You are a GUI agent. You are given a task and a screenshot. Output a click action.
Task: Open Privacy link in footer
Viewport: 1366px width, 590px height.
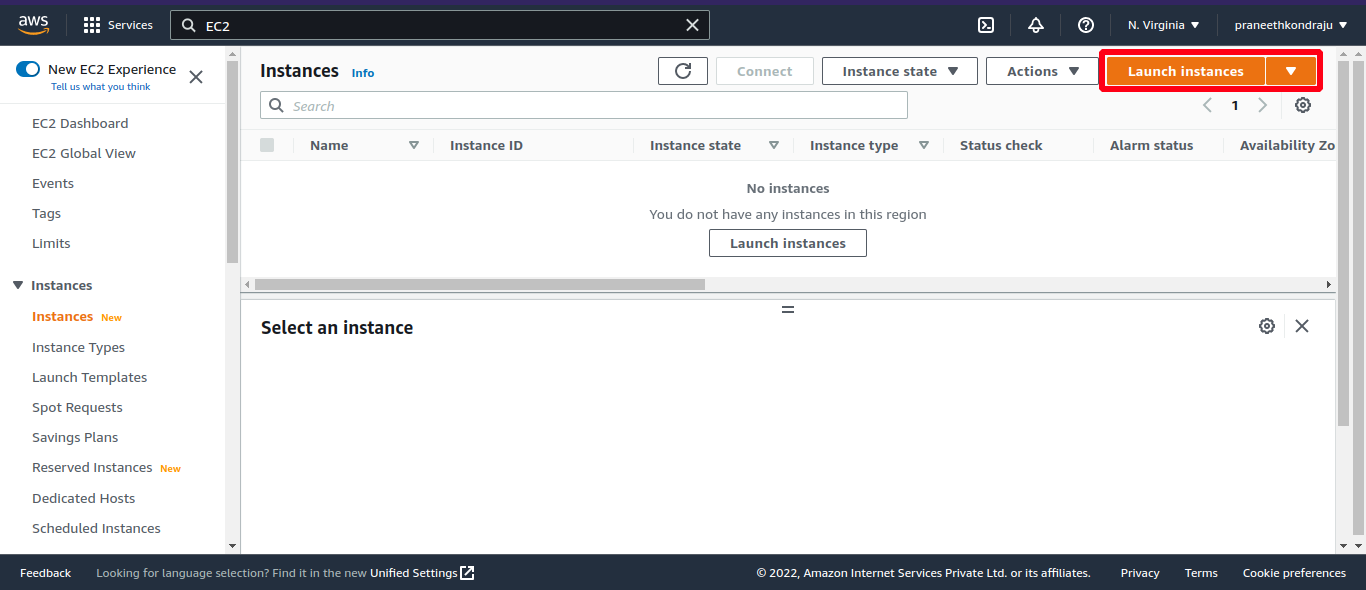[x=1140, y=573]
